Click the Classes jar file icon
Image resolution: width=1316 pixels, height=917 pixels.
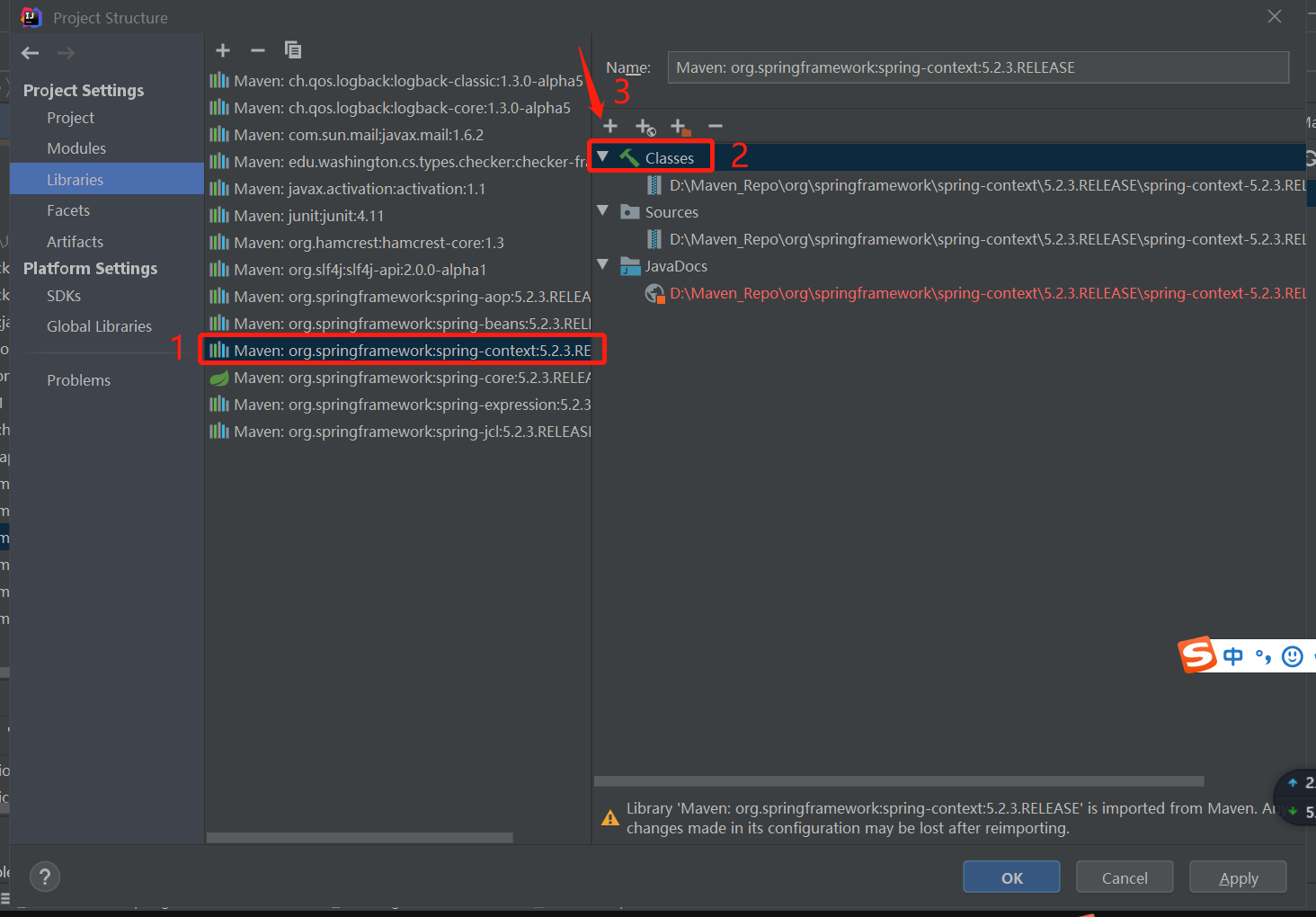(654, 185)
